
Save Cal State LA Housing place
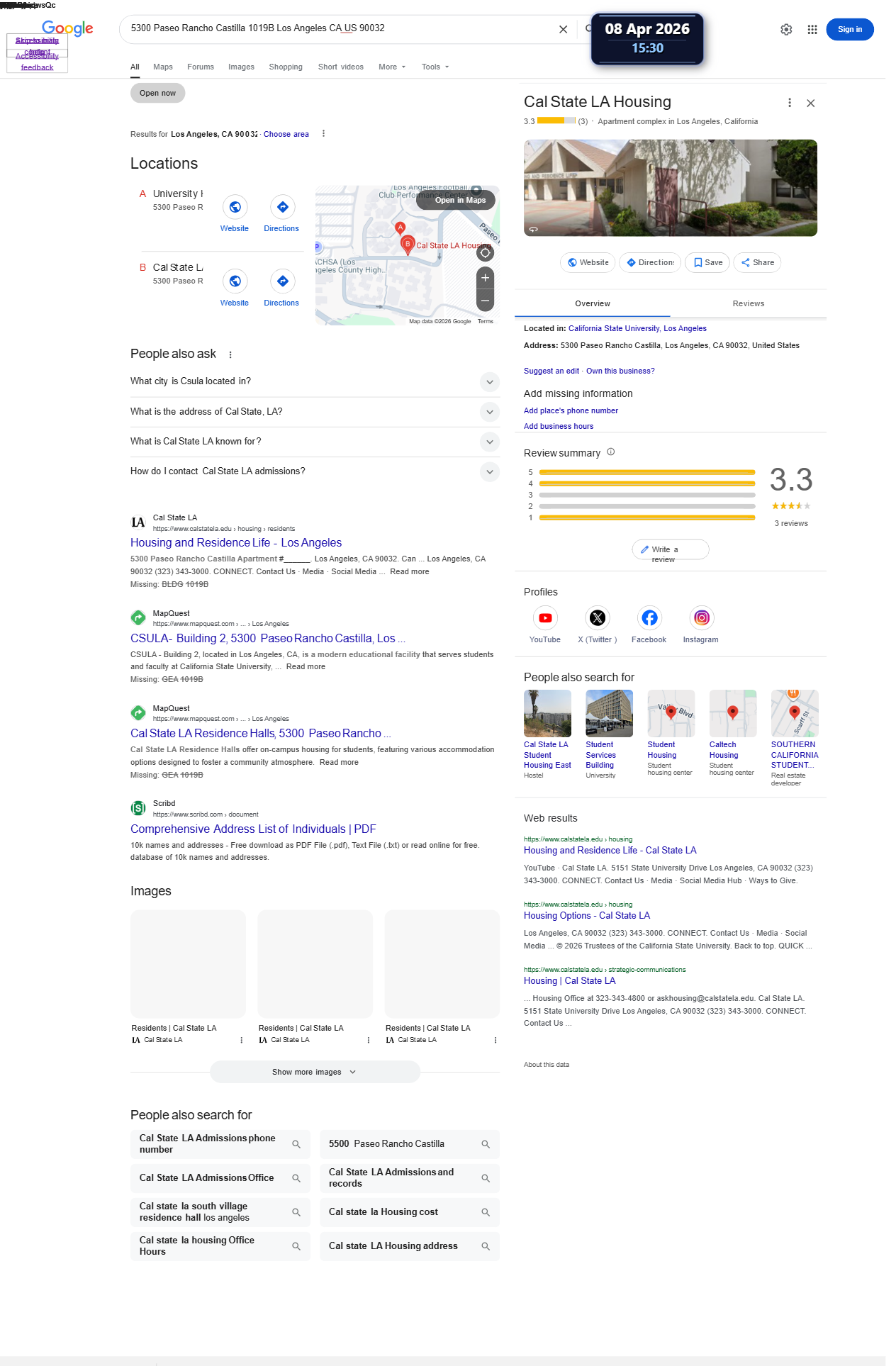tap(707, 262)
